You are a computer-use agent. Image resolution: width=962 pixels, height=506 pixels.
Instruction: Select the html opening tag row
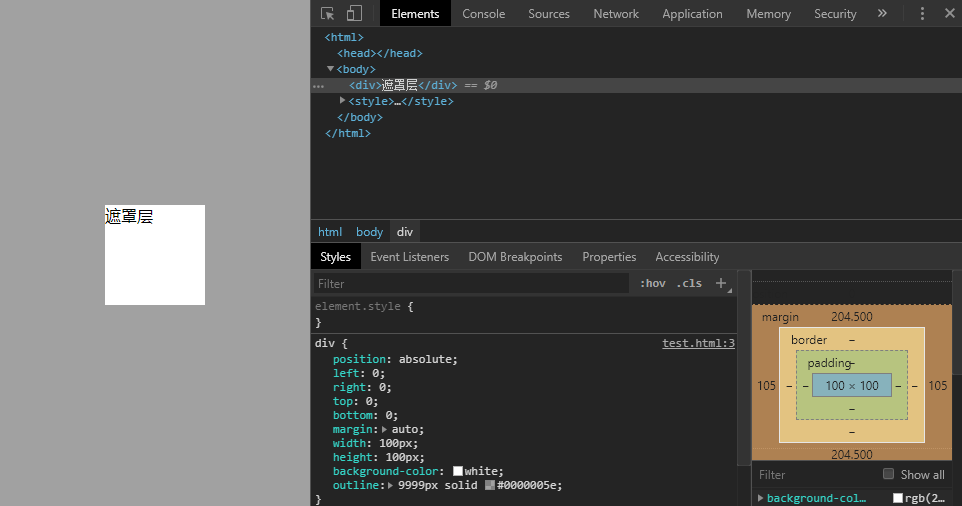pos(344,37)
